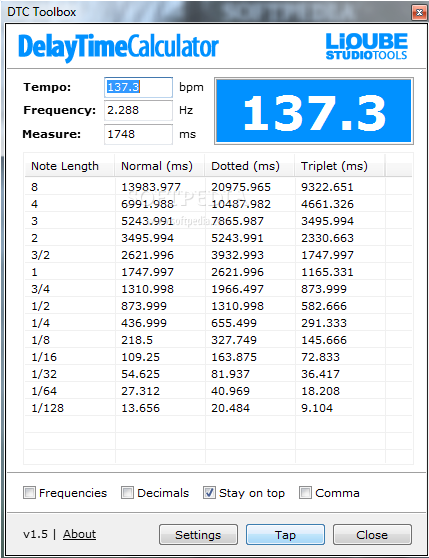Click the 3/4 note length row label
This screenshot has height=558, width=429.
41,289
